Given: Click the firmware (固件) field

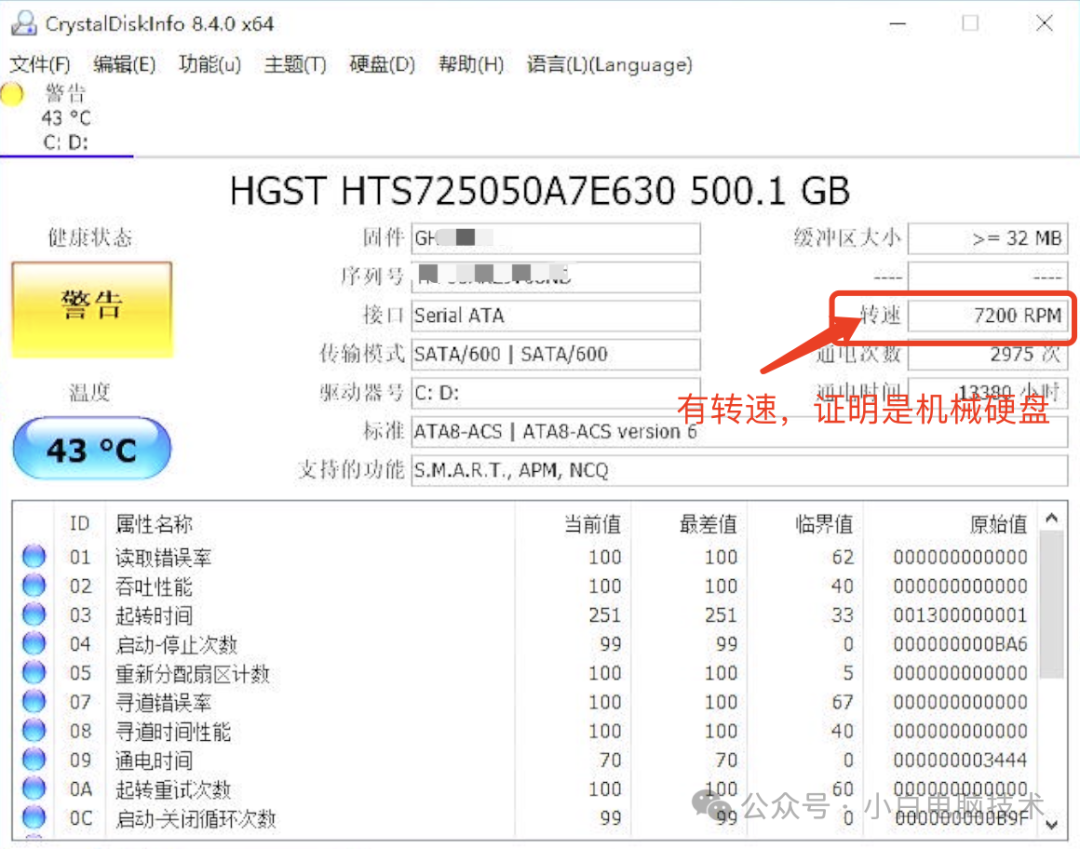Looking at the screenshot, I should tap(556, 238).
